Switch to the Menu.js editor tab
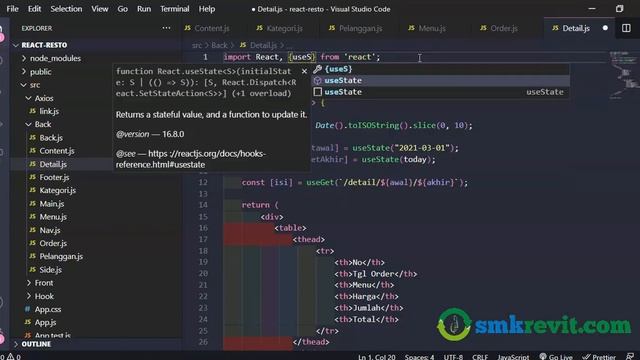This screenshot has height=360, width=640. (x=427, y=28)
